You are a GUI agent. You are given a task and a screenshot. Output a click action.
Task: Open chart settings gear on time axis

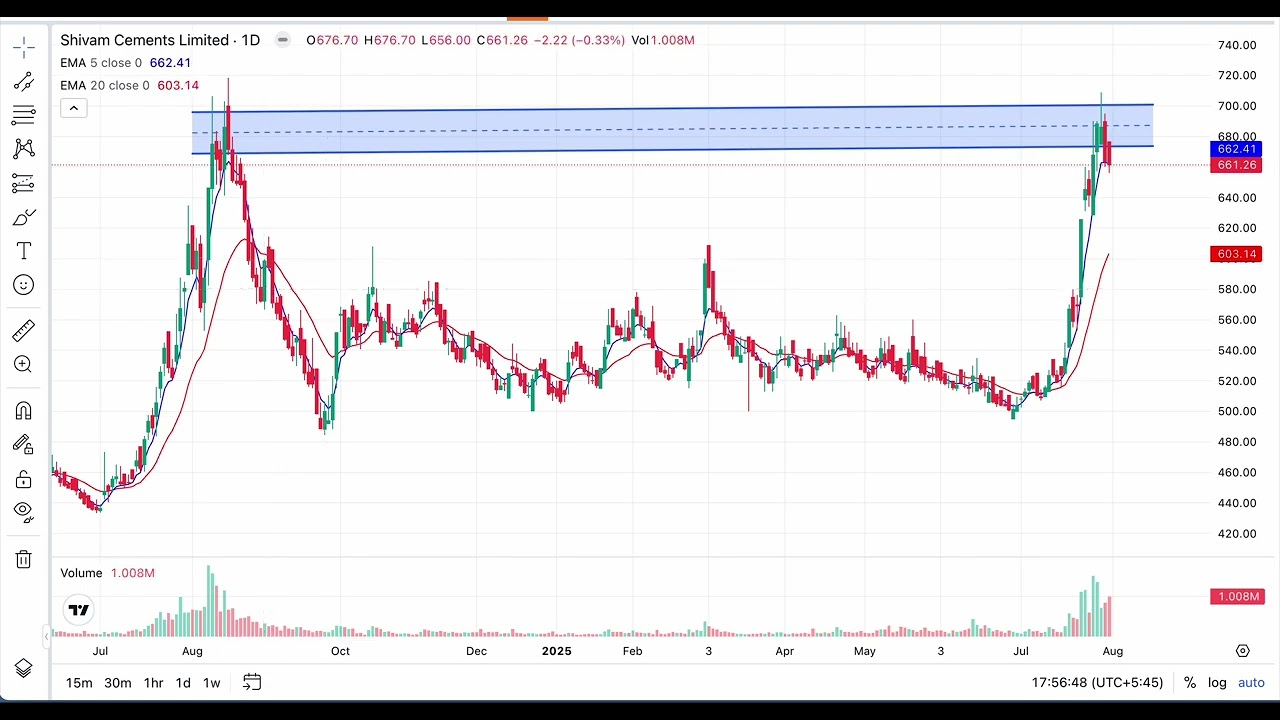pyautogui.click(x=1243, y=651)
